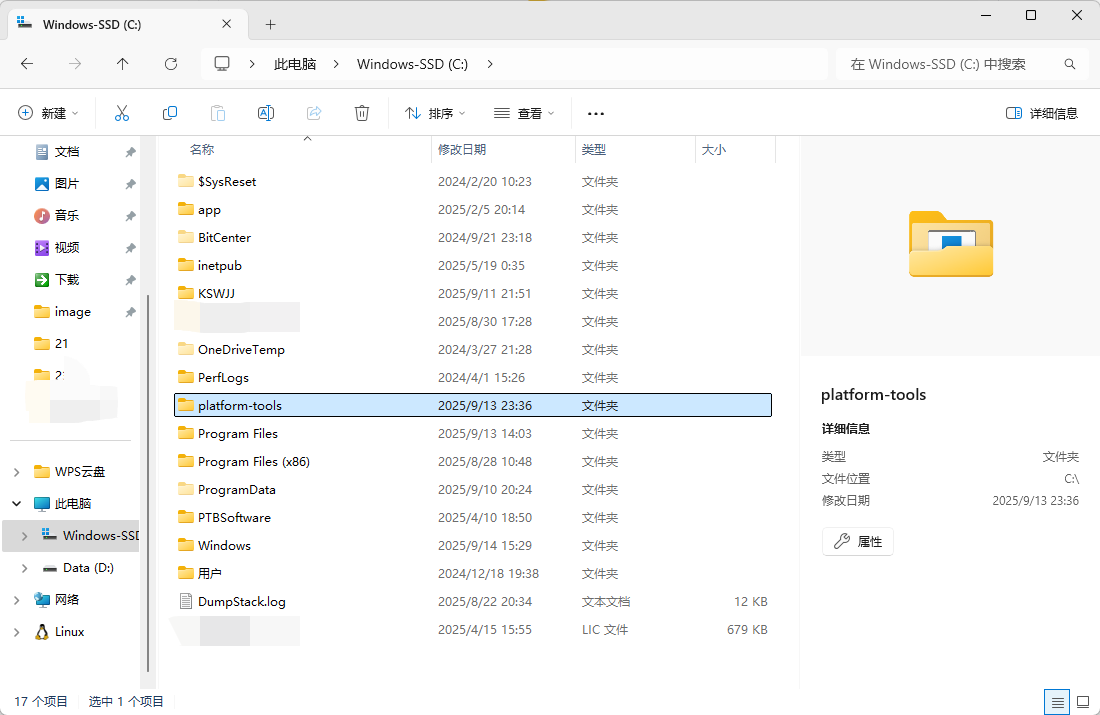Open the 查看 view options dropdown

click(x=524, y=112)
